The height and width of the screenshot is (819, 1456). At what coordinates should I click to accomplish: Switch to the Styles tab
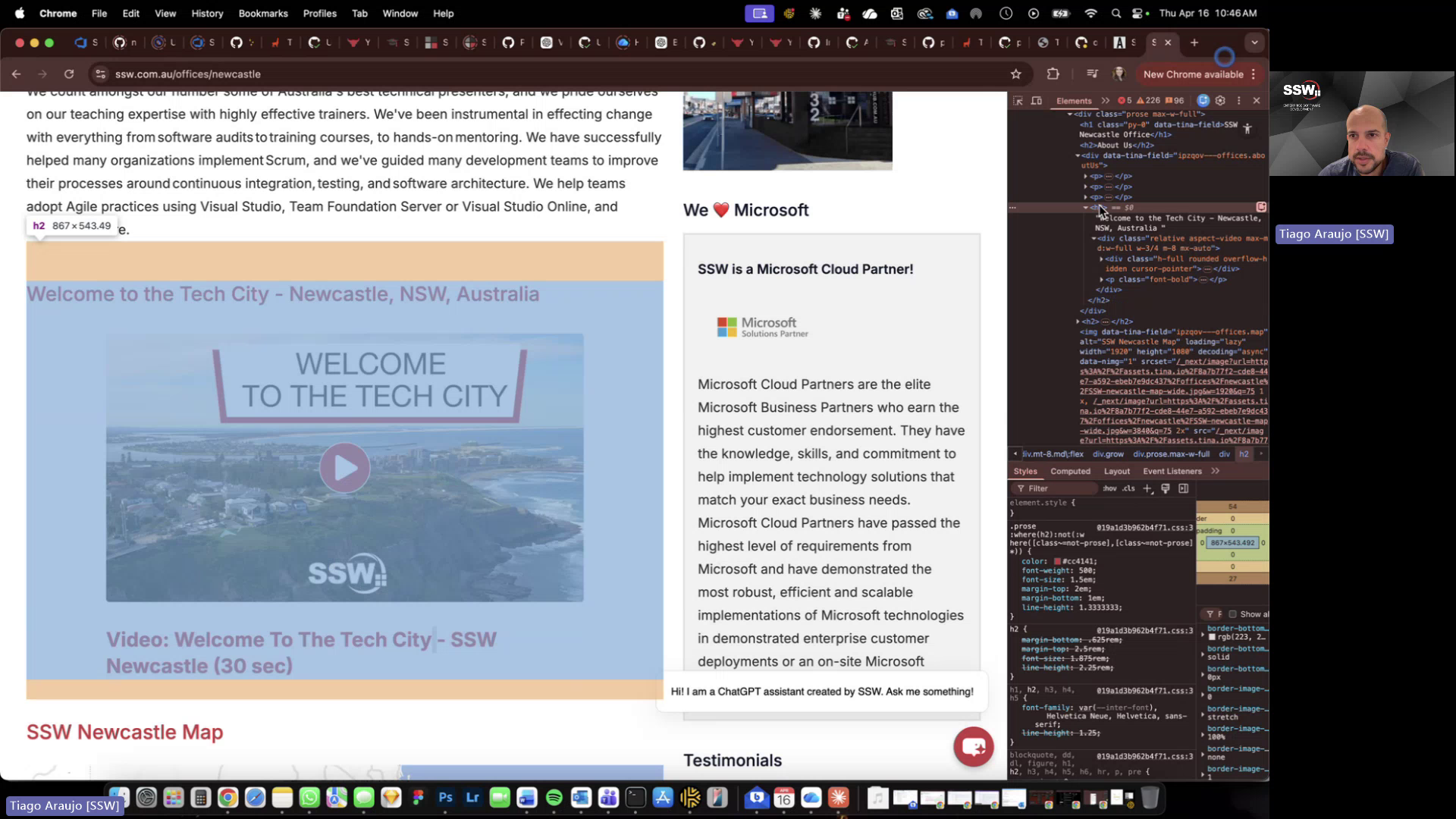tap(1025, 471)
